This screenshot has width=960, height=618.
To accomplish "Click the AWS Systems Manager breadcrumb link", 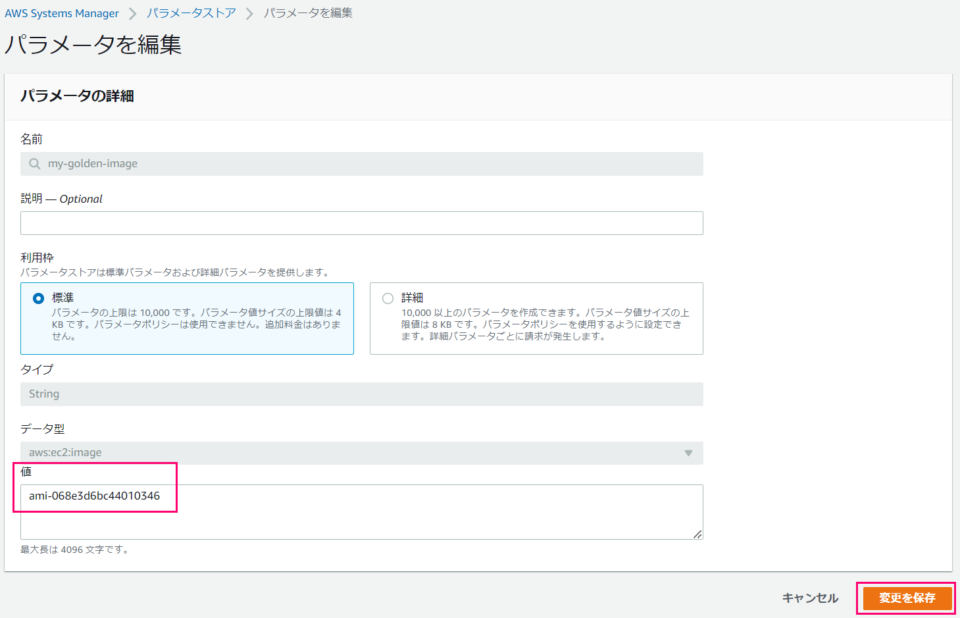I will pyautogui.click(x=62, y=13).
